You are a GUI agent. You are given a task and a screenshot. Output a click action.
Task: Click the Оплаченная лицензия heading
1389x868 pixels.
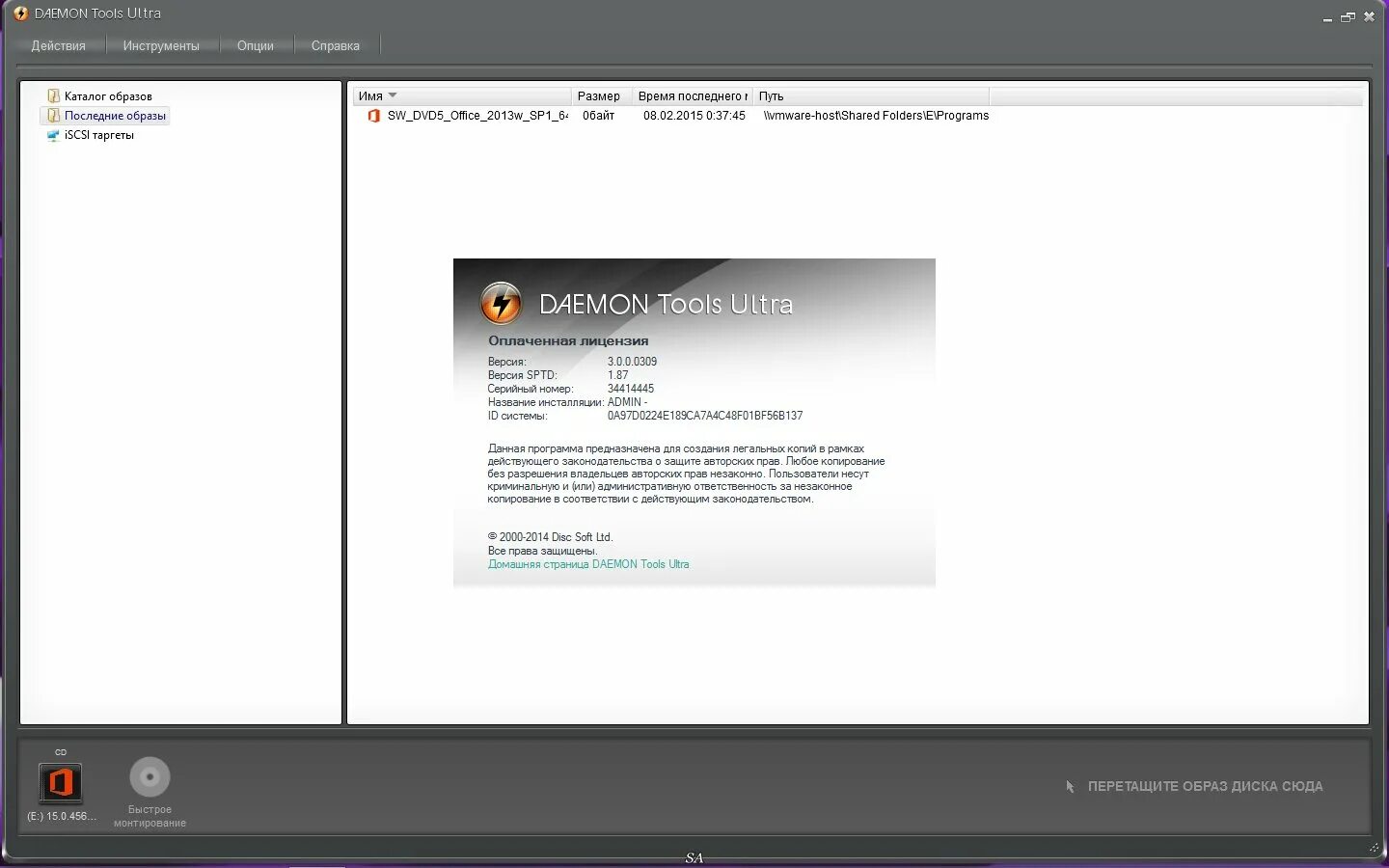(x=568, y=340)
